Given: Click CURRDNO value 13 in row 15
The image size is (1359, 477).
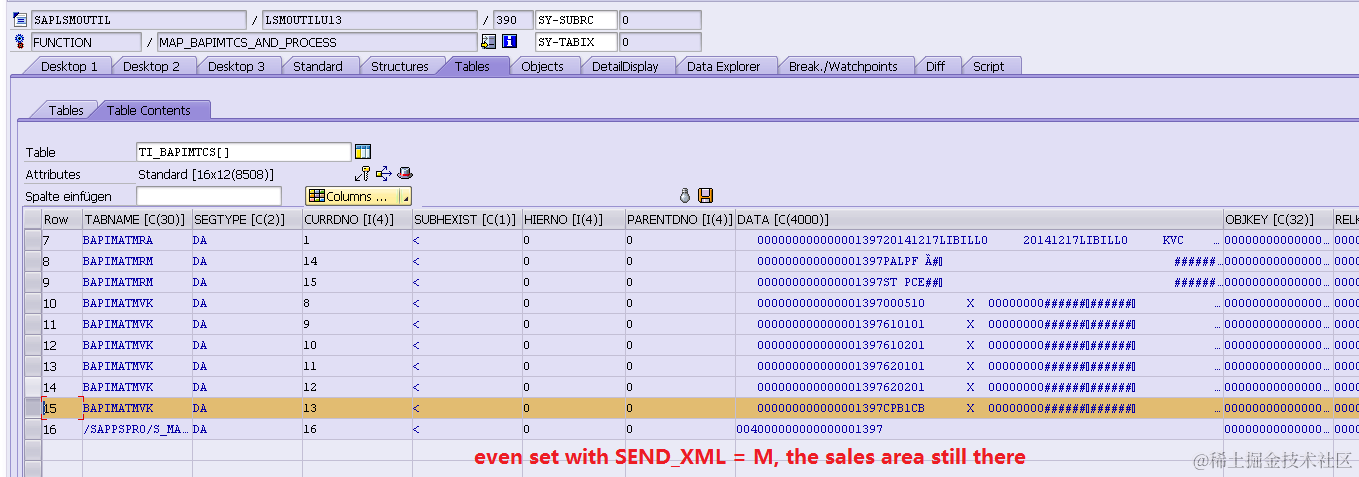Looking at the screenshot, I should click(x=357, y=408).
